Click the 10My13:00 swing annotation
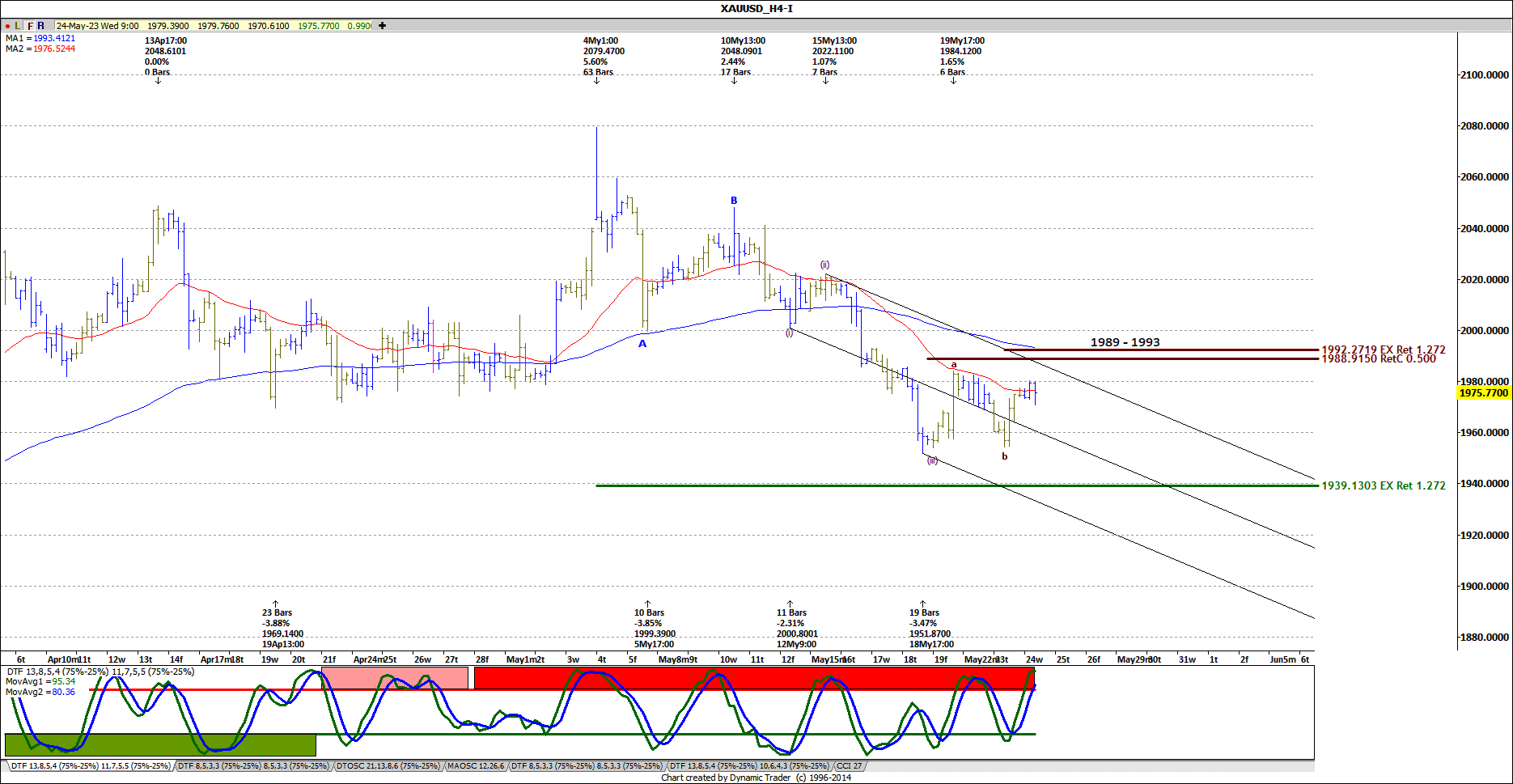Screen dimensions: 1513x784 pyautogui.click(x=743, y=56)
